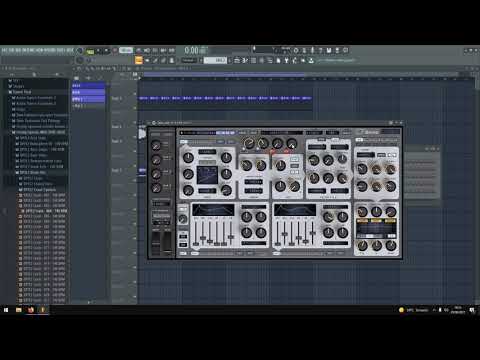Show hidden system tray icons chevron
Viewport: 480px width, 360px height.
434,310
